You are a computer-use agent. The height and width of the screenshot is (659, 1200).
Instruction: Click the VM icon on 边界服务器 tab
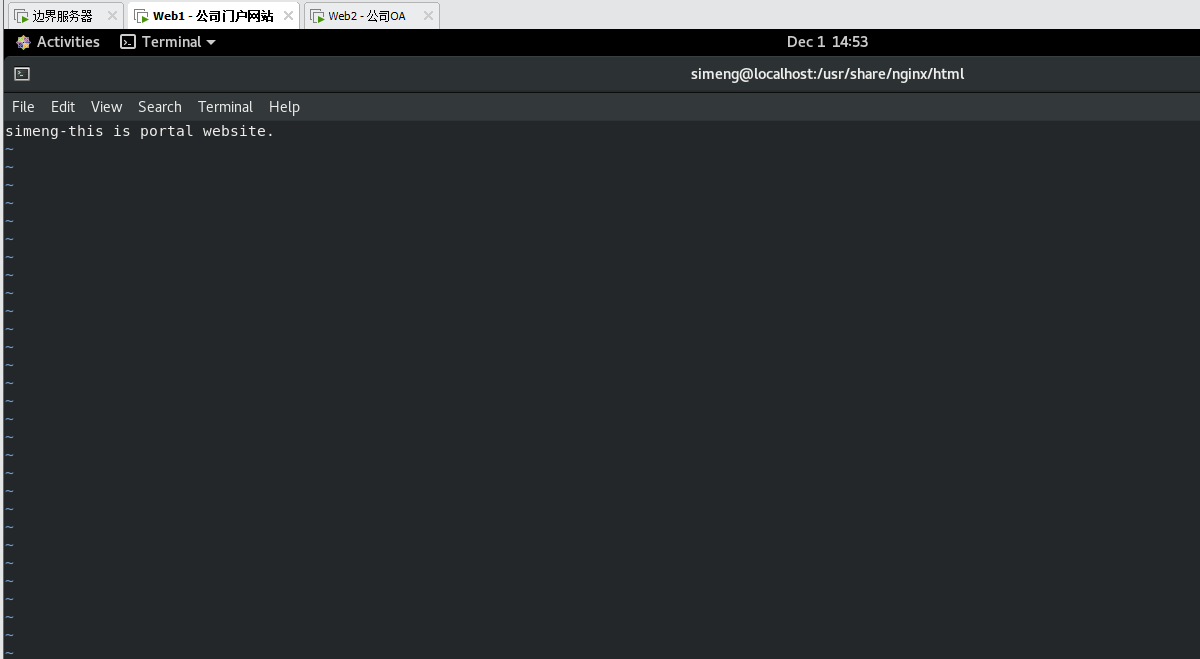(20, 16)
